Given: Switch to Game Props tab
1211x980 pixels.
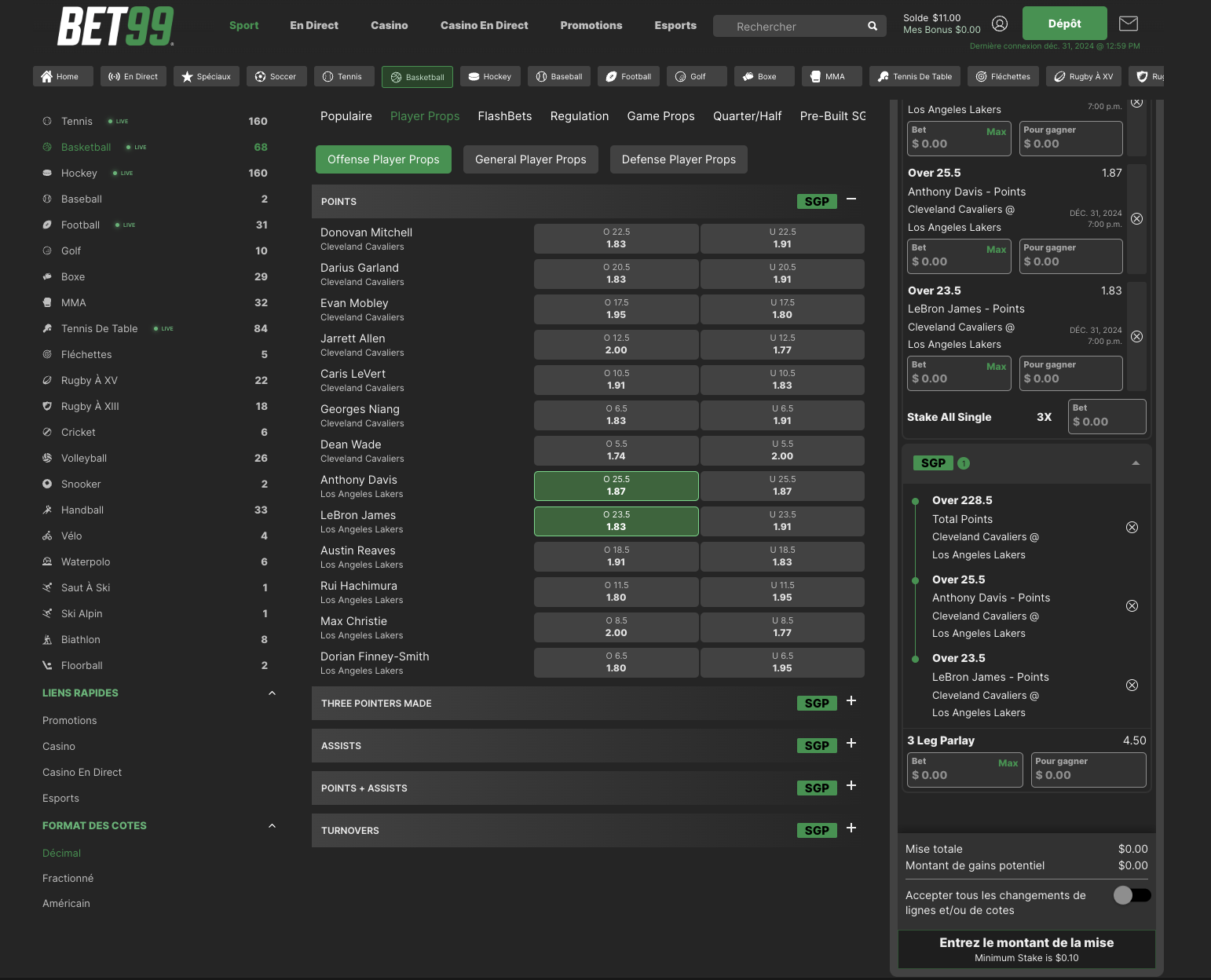Looking at the screenshot, I should (661, 116).
